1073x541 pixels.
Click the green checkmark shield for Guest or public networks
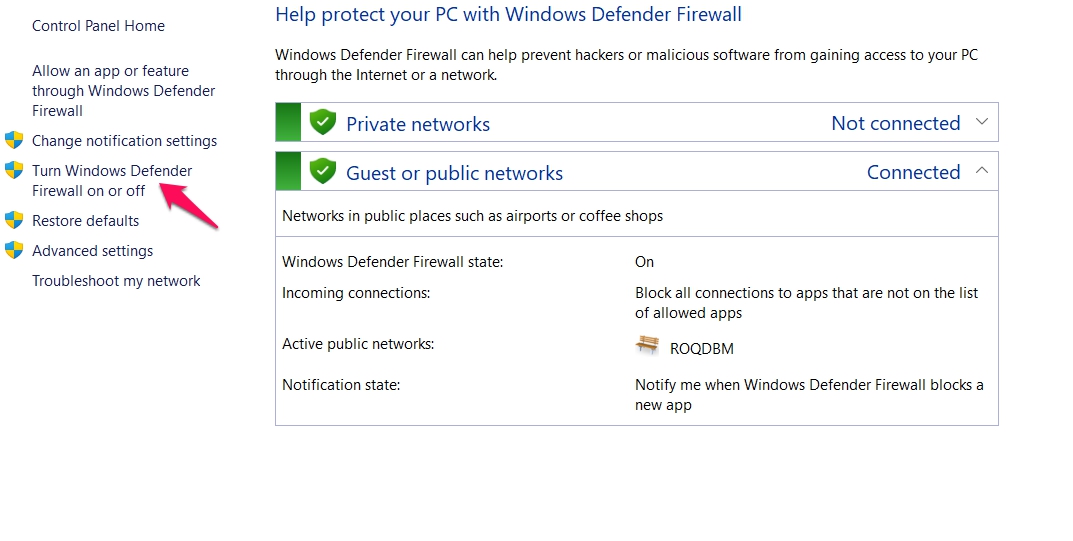322,172
